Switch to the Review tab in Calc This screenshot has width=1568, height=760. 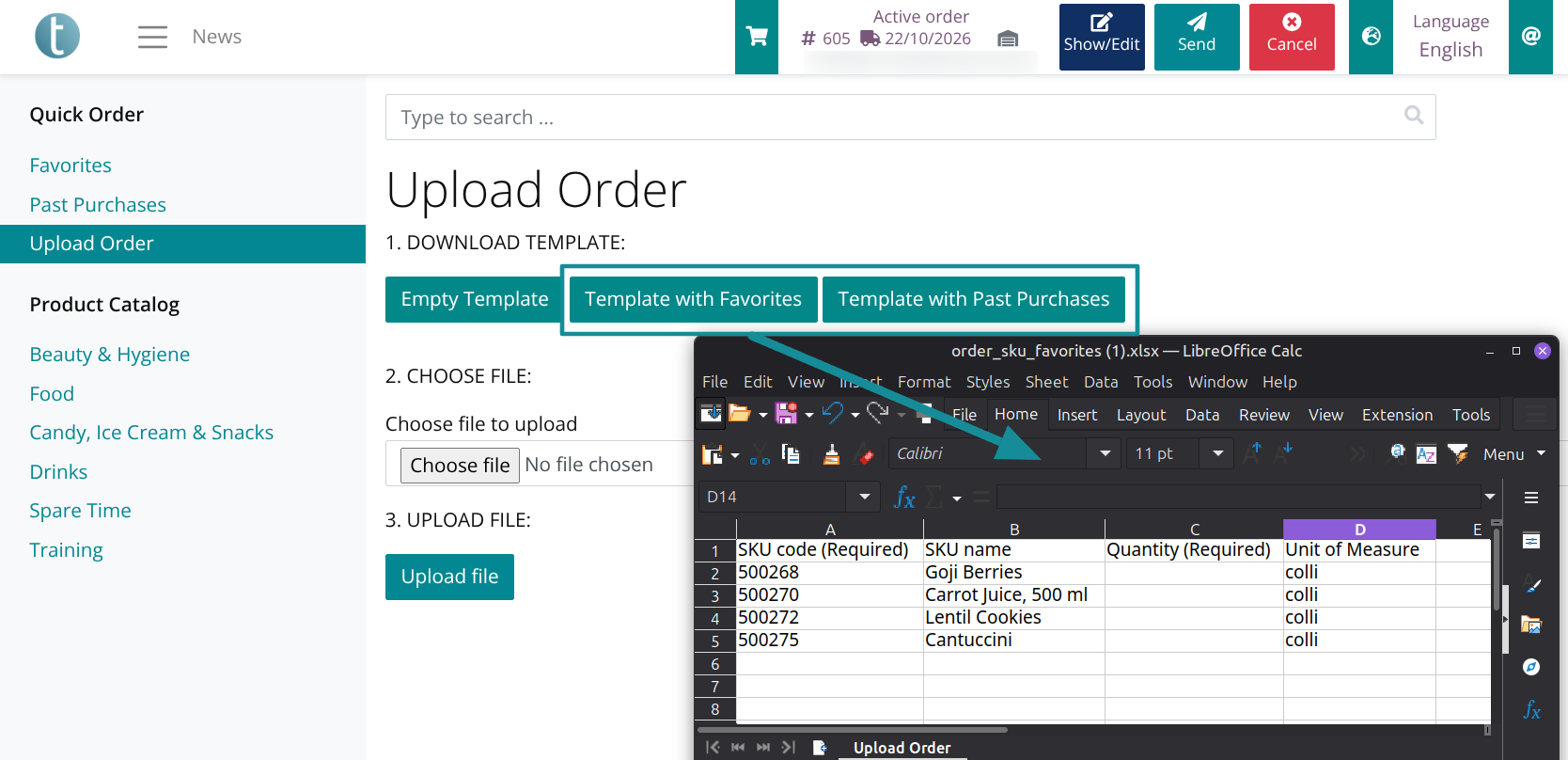pos(1264,415)
